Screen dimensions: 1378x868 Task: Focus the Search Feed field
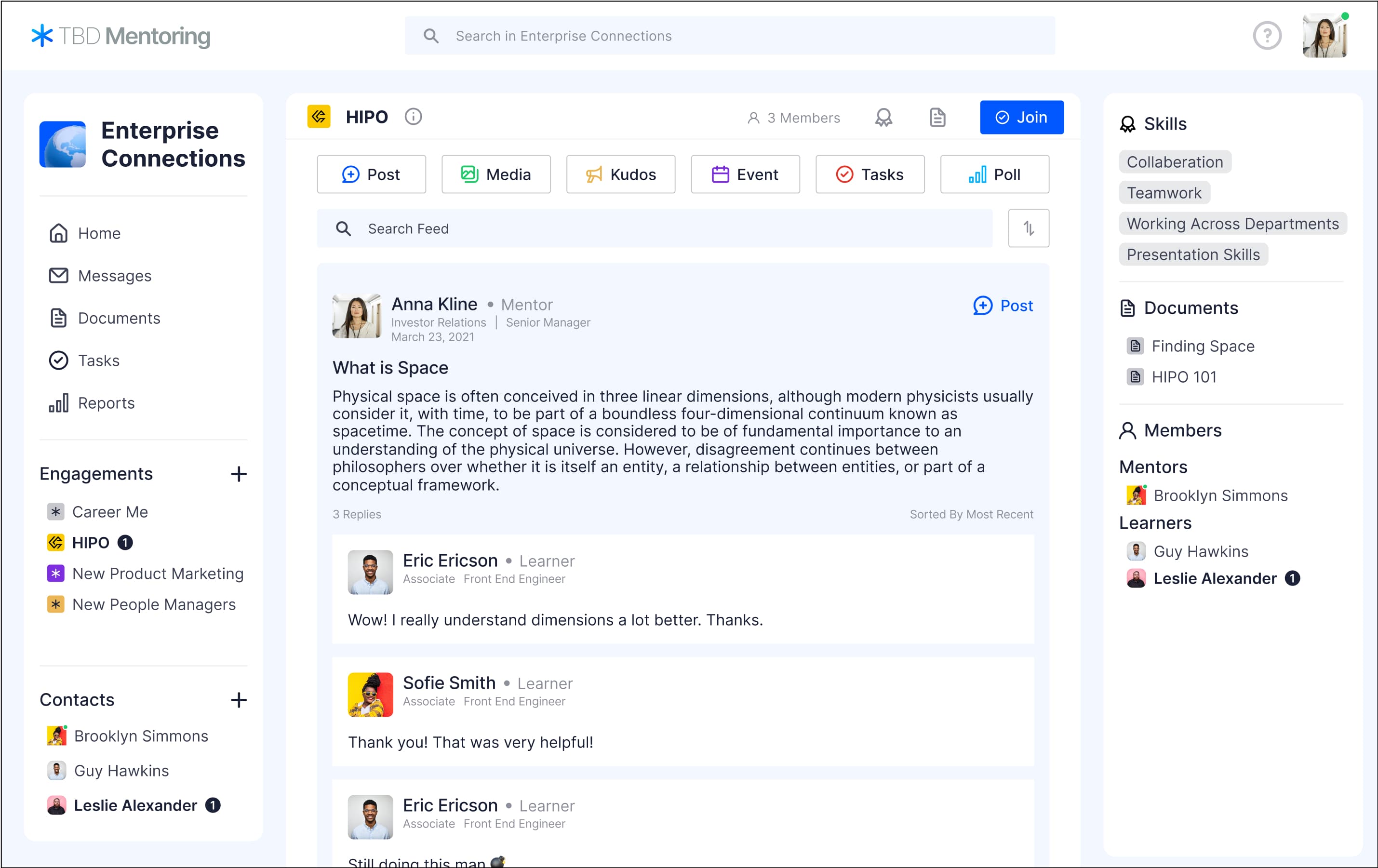[655, 228]
